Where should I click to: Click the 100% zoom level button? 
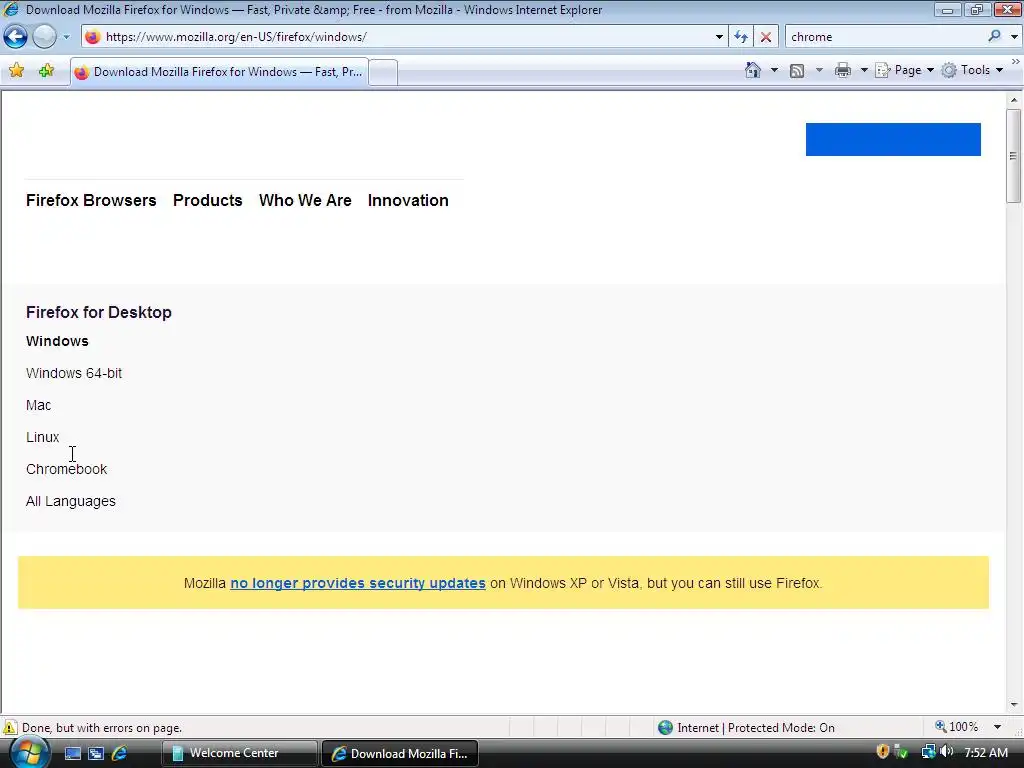(x=957, y=727)
